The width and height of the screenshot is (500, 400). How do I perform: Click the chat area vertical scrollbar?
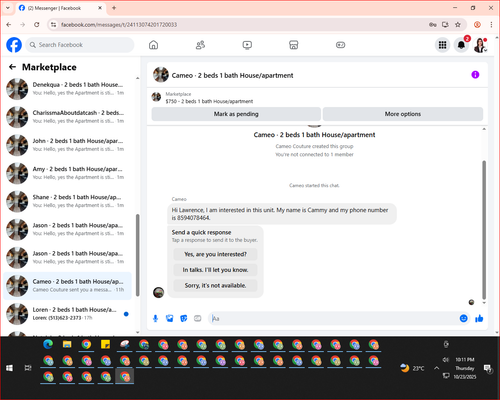pyautogui.click(x=484, y=230)
